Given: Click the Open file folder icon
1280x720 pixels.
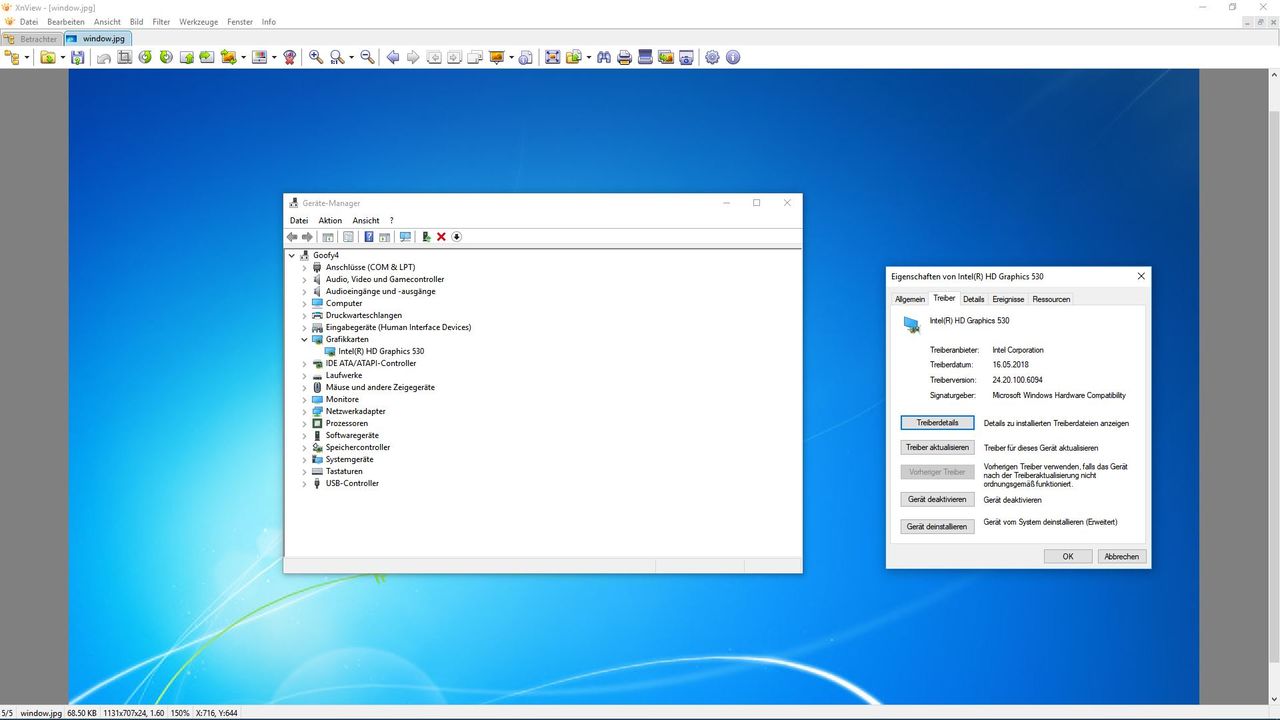Looking at the screenshot, I should 47,57.
